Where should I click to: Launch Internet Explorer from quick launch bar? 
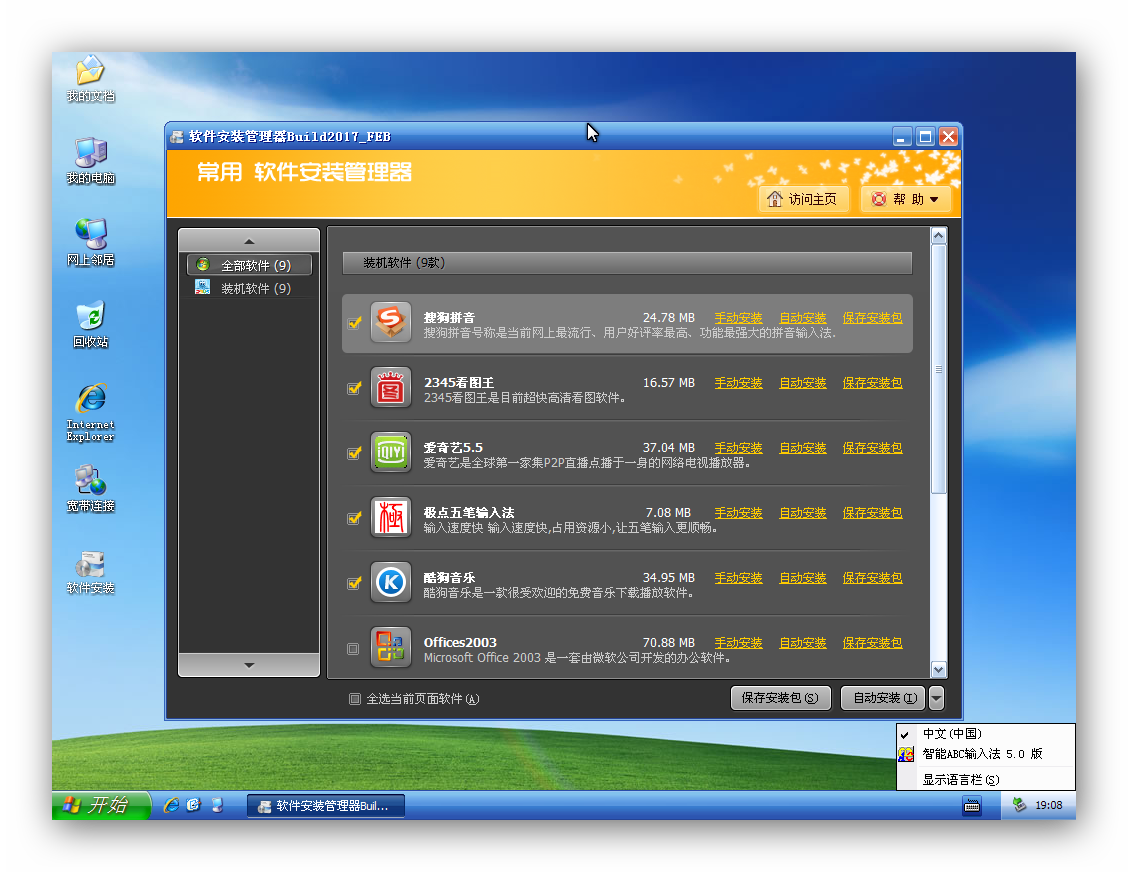point(171,805)
